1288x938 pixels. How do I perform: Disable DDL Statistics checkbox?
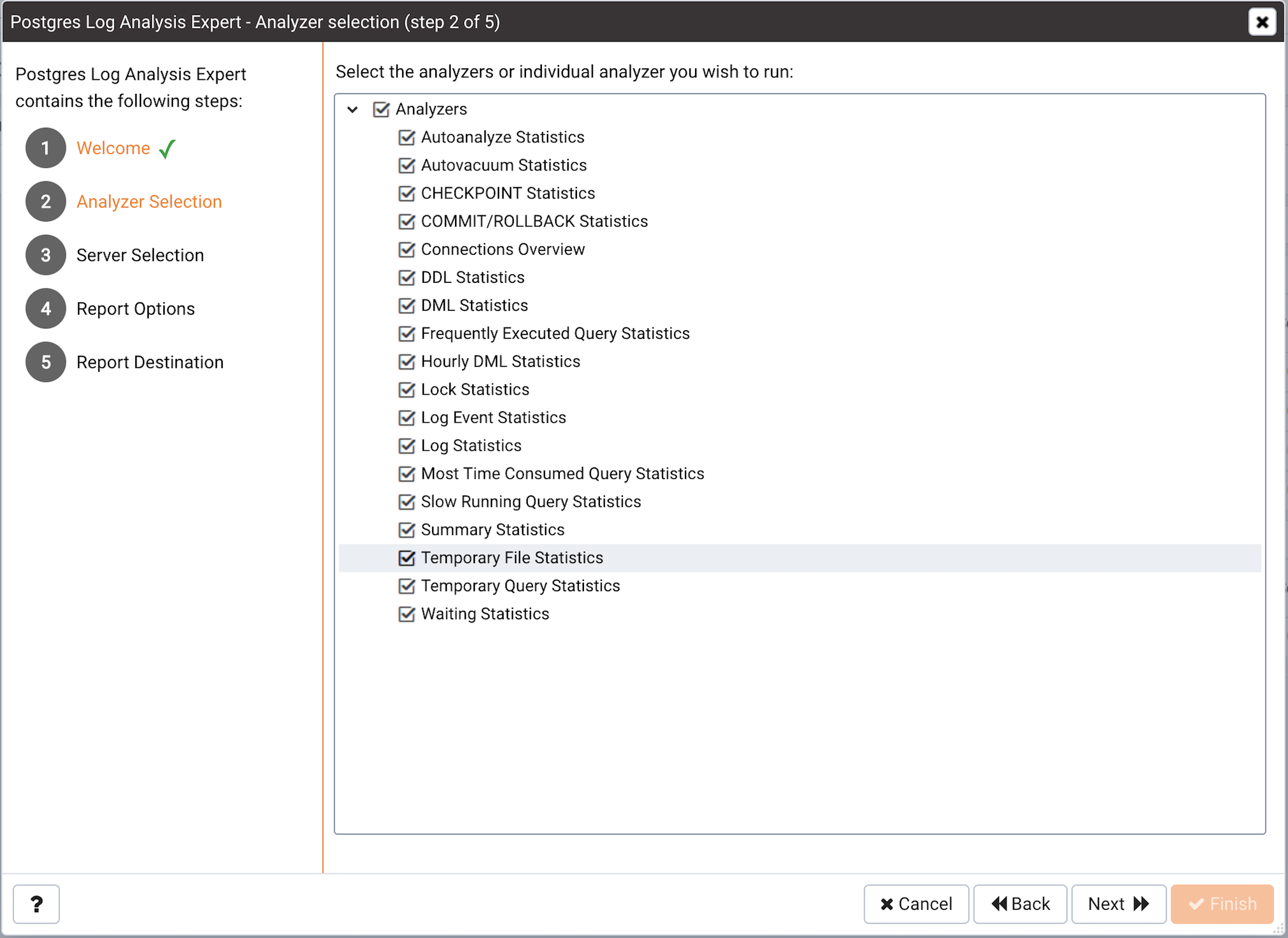407,278
